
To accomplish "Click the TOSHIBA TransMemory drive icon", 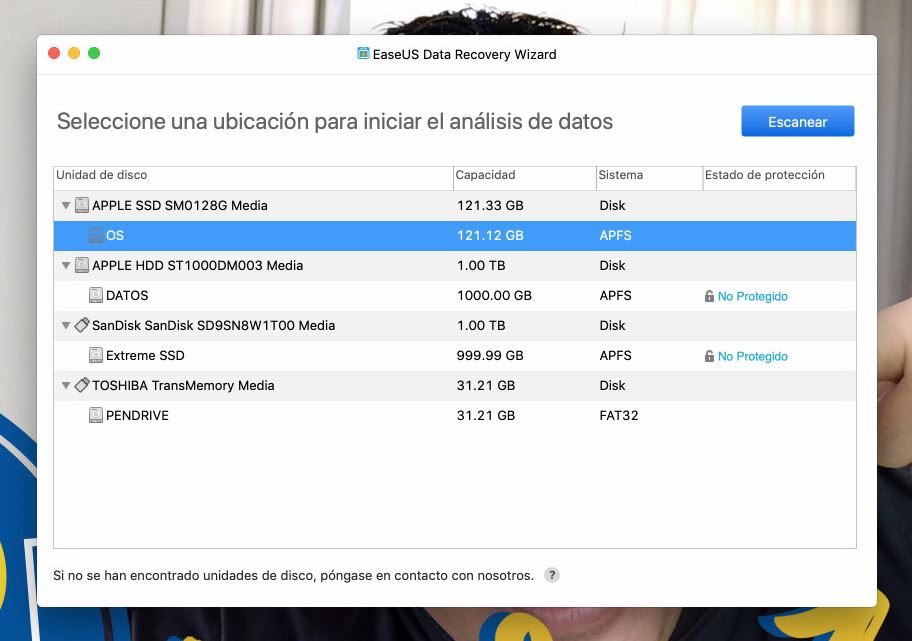I will coord(82,385).
